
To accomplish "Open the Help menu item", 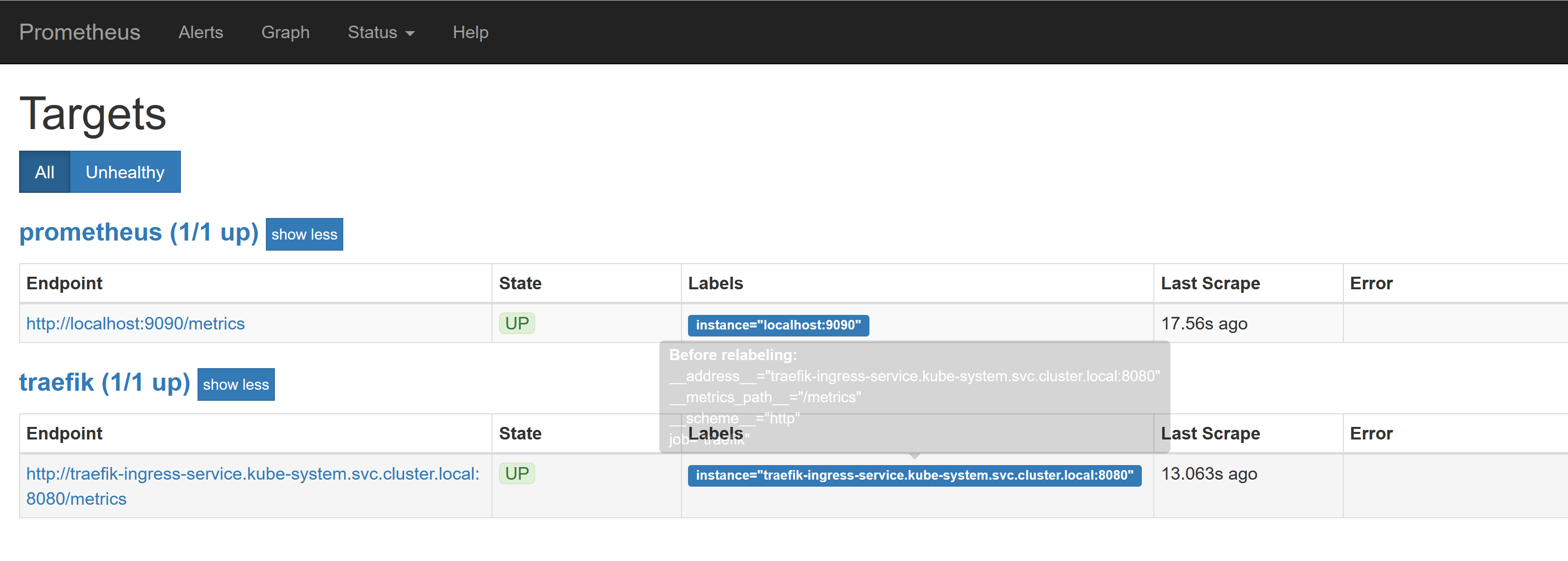I will (470, 32).
